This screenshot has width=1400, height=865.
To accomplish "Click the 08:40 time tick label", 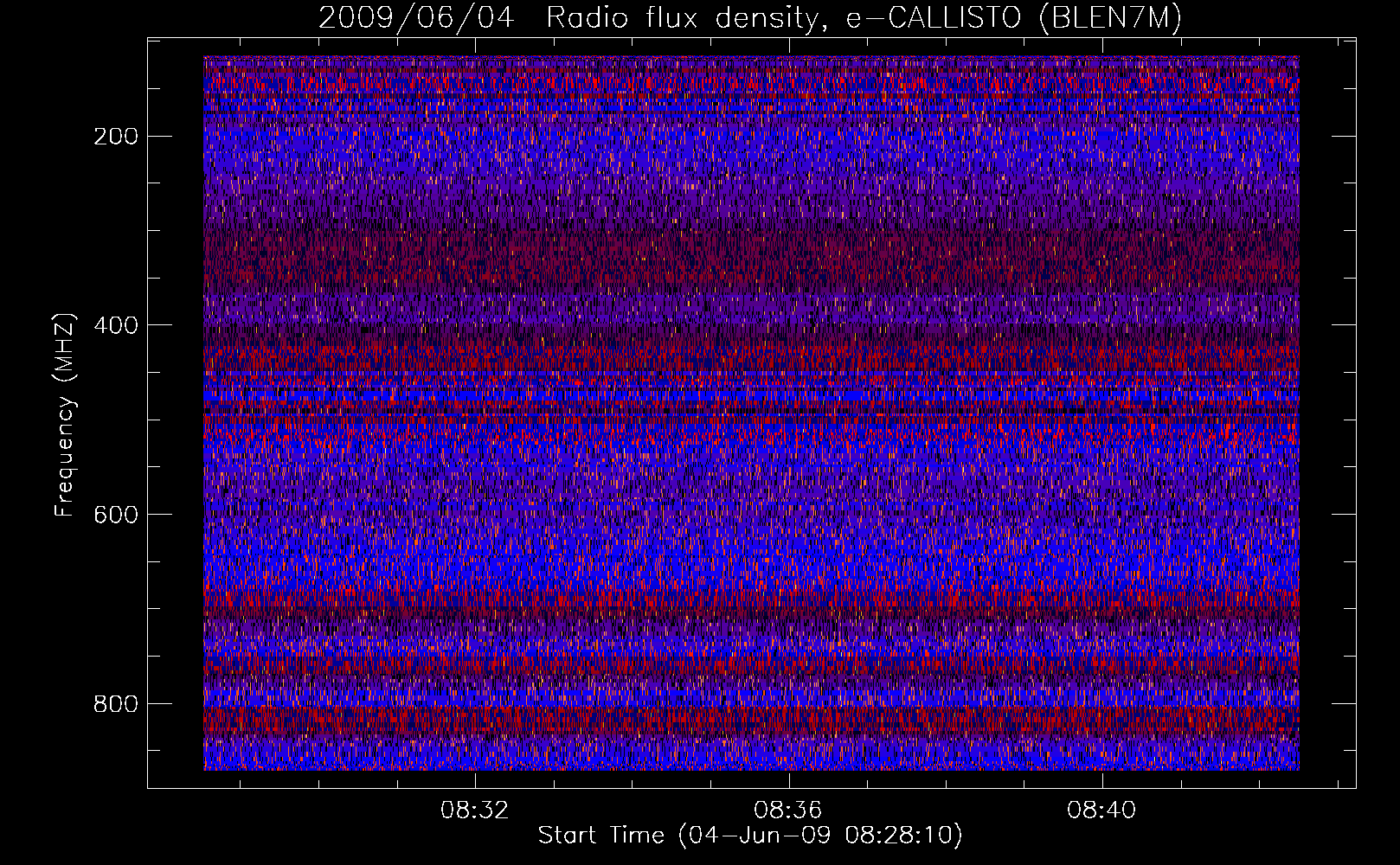I will tap(1101, 811).
